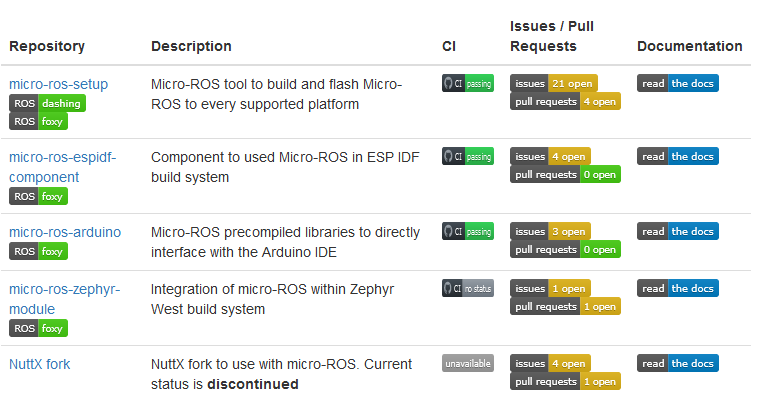
Task: Click the CI no status badge for micro-ros-zephyr-module
Action: [x=468, y=288]
